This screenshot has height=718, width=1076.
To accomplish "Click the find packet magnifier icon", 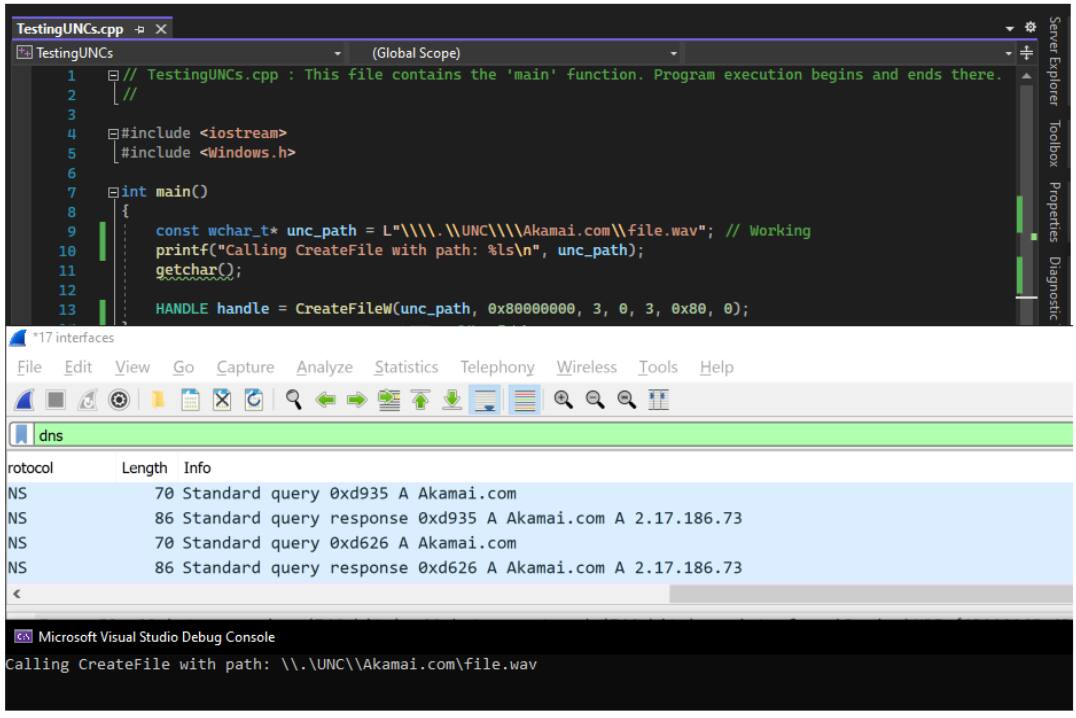I will (294, 401).
